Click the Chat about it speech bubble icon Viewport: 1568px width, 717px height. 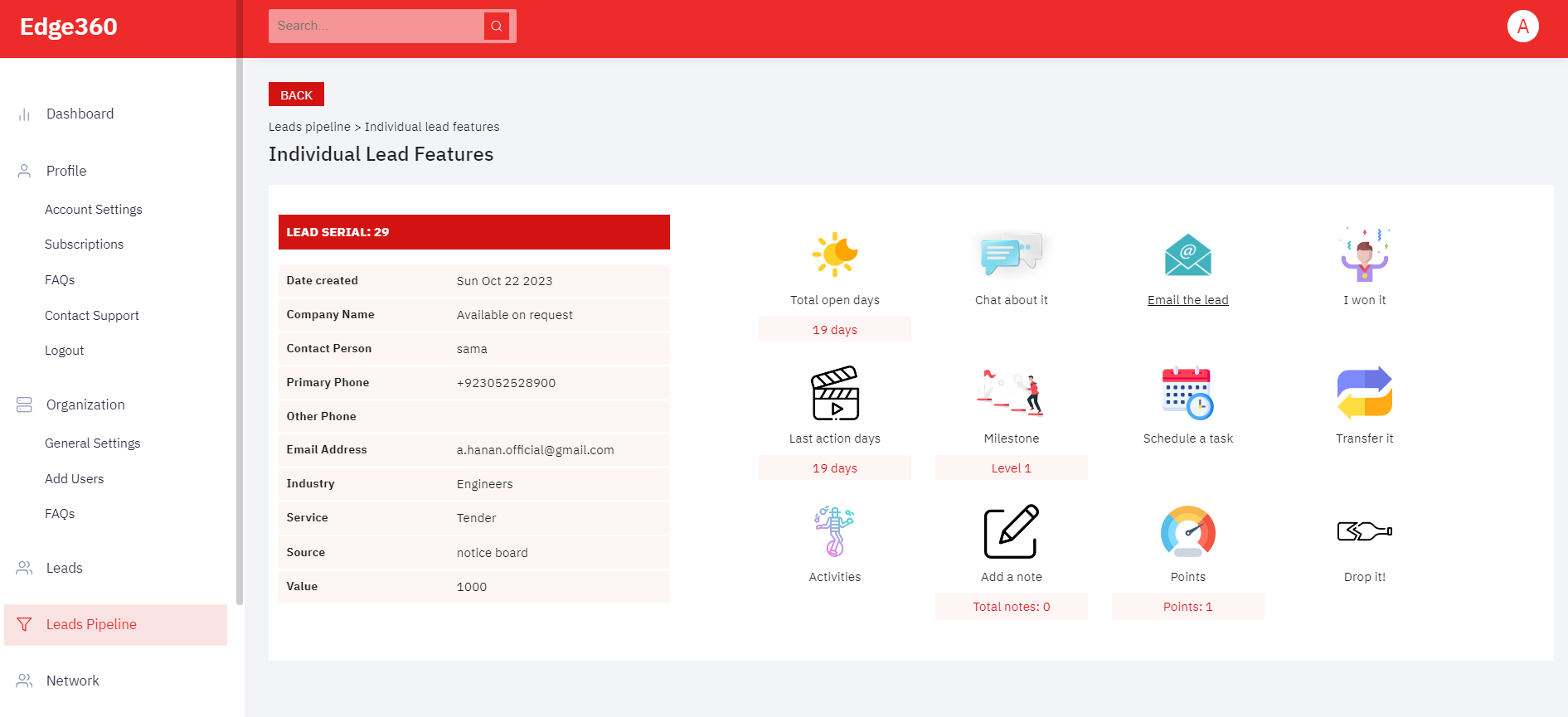point(1011,254)
